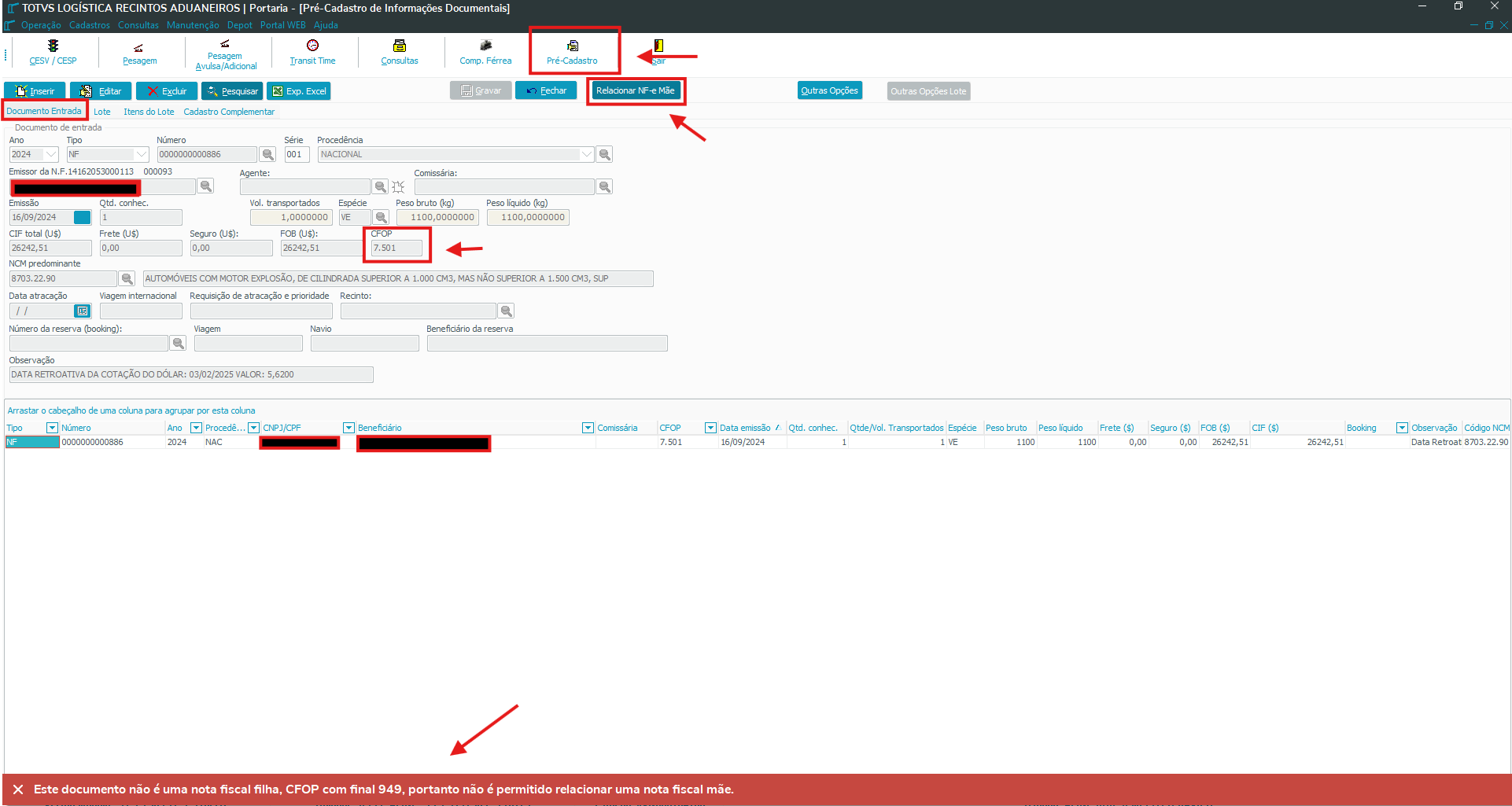Click the Fechar button
This screenshot has height=806, width=1512.
[546, 90]
